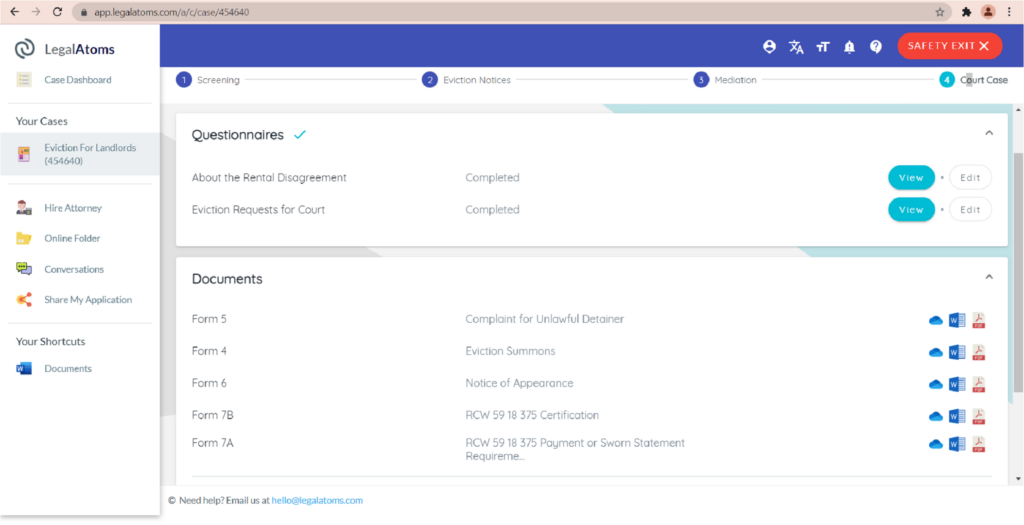The width and height of the screenshot is (1024, 525).
Task: Click the text size icon
Action: tap(823, 47)
